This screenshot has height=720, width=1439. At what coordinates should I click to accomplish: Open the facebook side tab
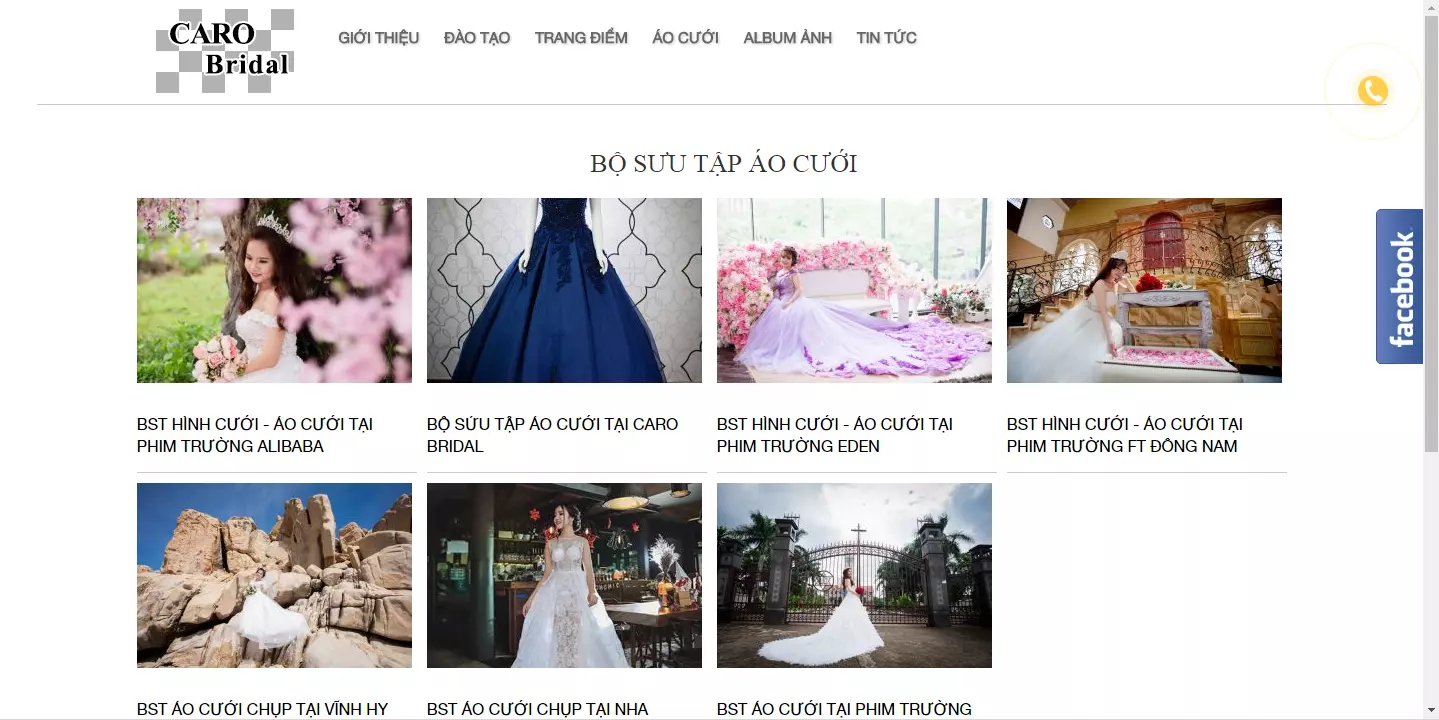(x=1399, y=286)
